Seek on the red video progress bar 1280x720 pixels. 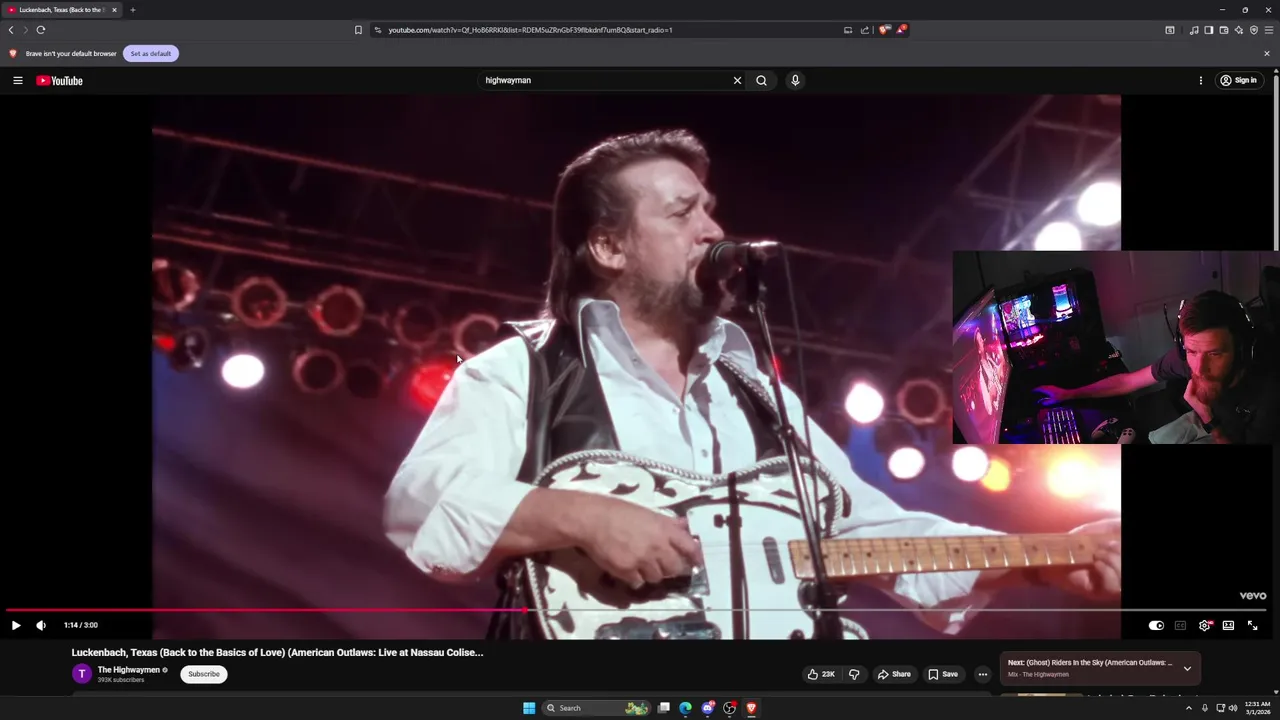tap(636, 609)
